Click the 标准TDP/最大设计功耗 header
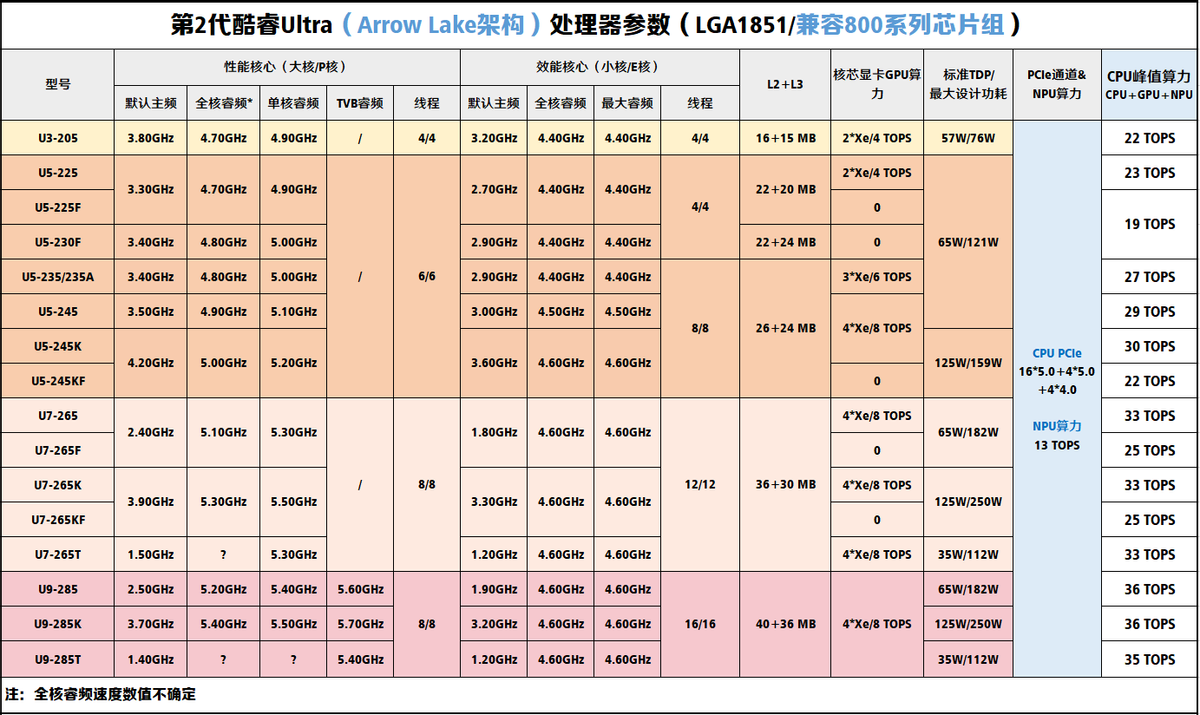The image size is (1200, 715). point(967,85)
